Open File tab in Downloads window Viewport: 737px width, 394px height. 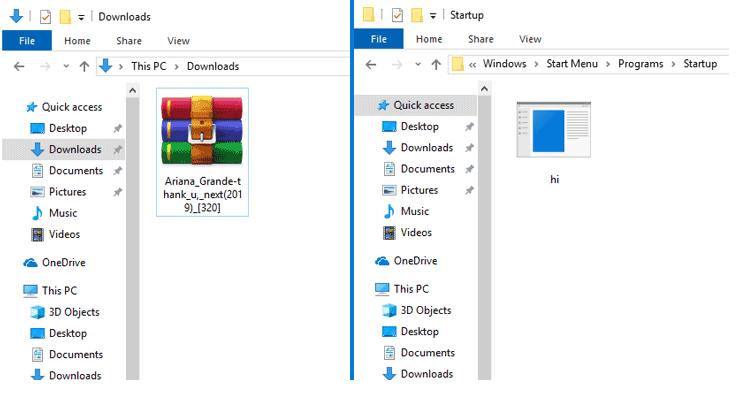[27, 41]
